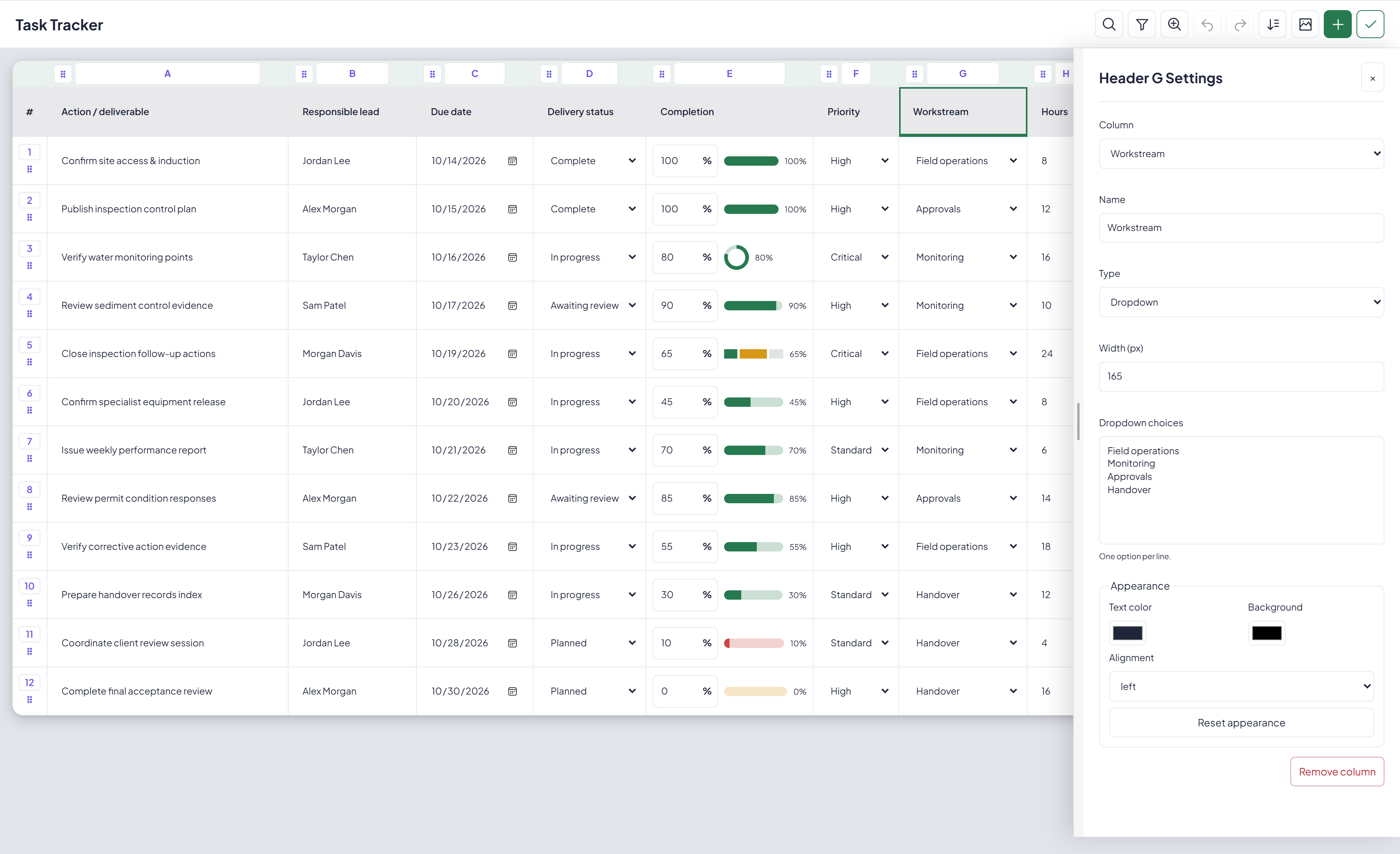Image resolution: width=1400 pixels, height=854 pixels.
Task: Click the Name field containing Workstream
Action: 1241,228
